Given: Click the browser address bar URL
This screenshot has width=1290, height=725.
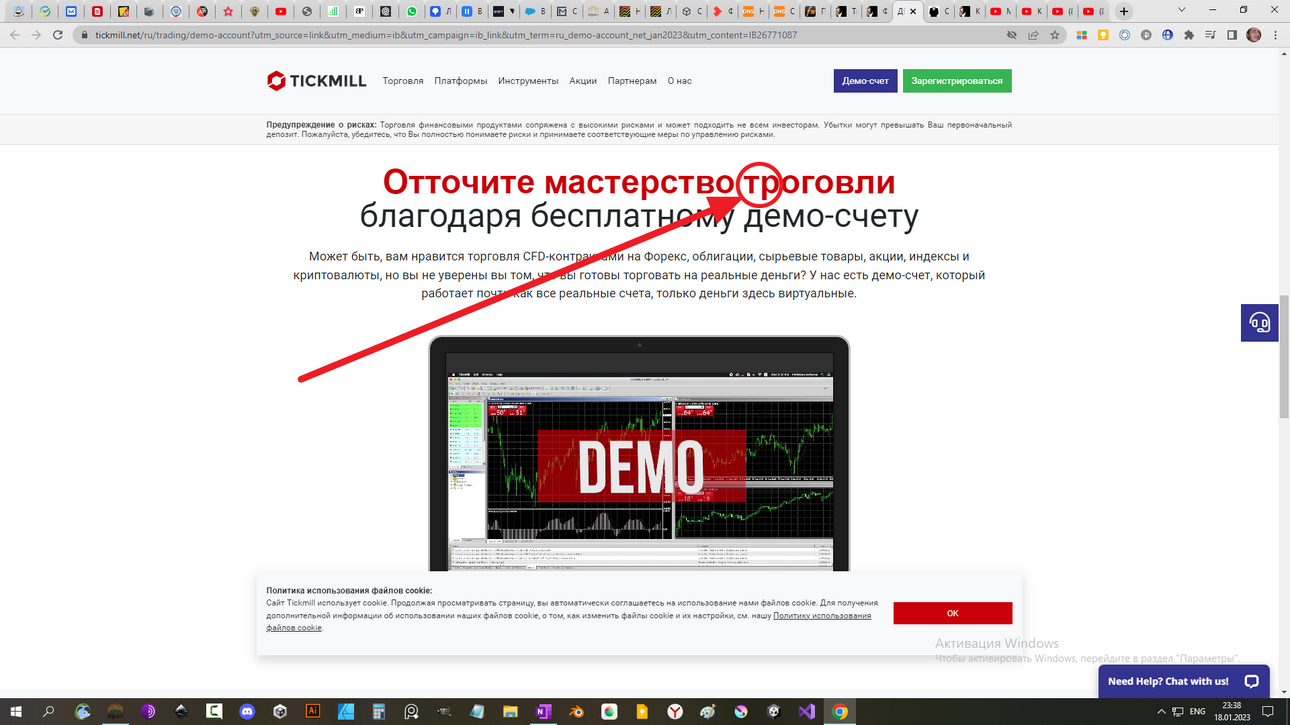Looking at the screenshot, I should [446, 35].
